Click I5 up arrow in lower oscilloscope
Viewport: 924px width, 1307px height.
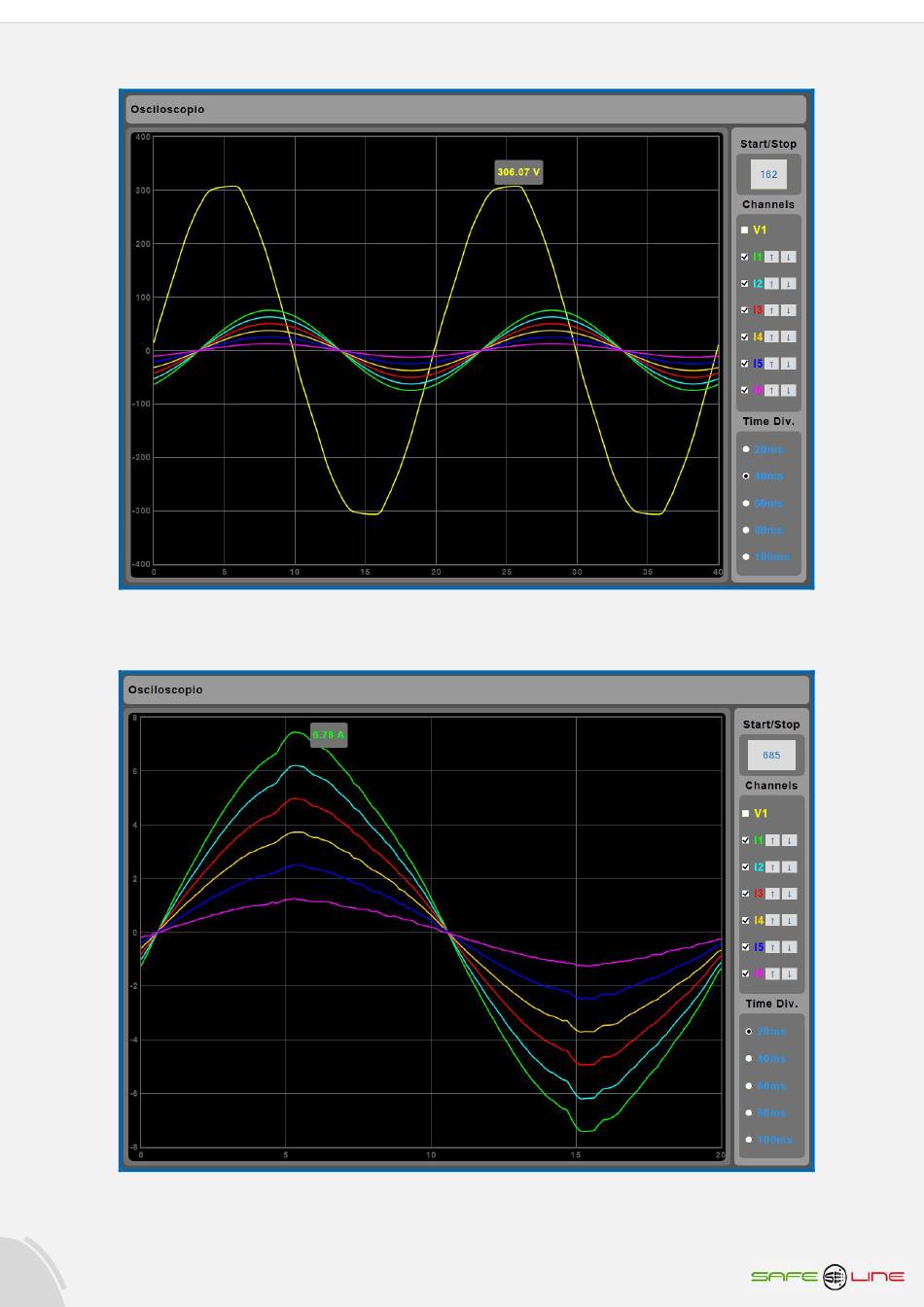[773, 947]
